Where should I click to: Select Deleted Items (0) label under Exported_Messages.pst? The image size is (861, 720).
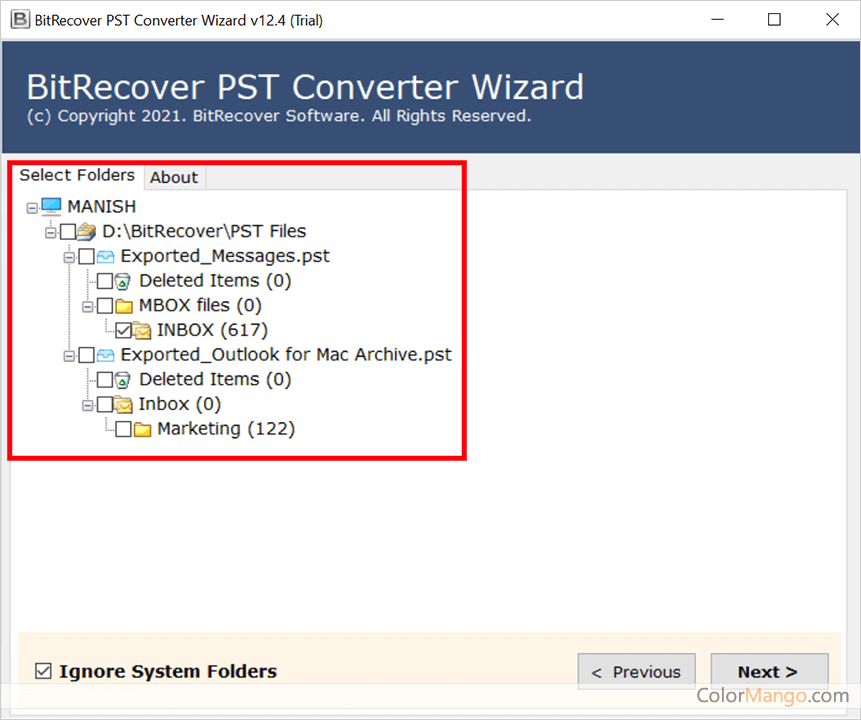pos(215,281)
